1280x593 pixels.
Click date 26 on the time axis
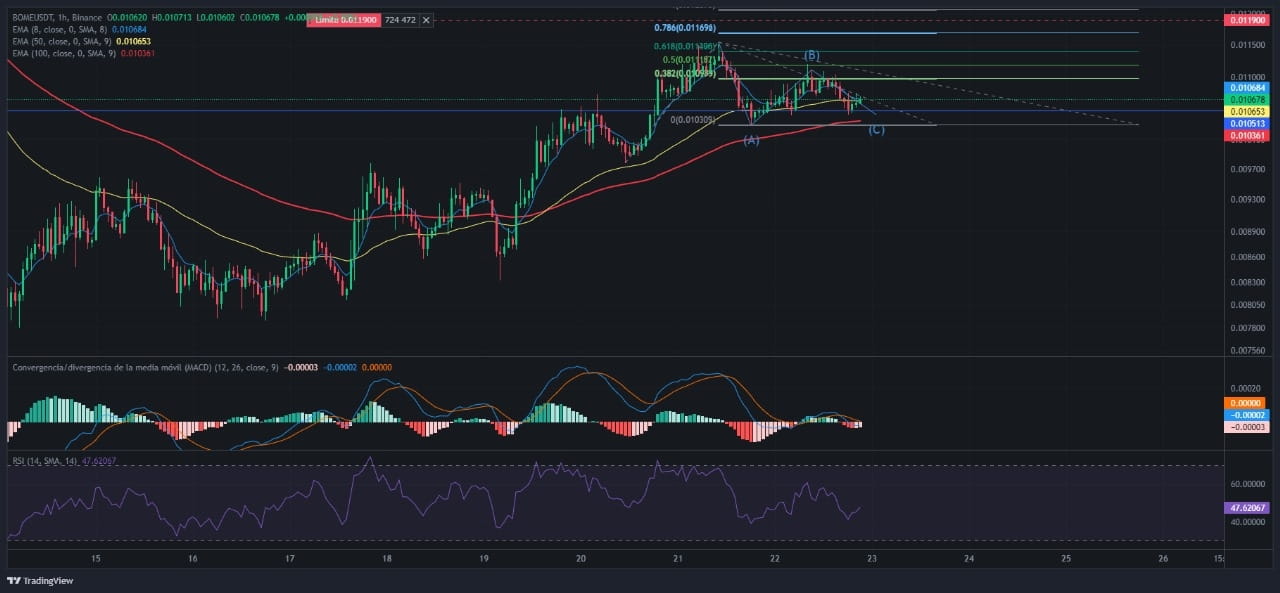tap(1162, 559)
